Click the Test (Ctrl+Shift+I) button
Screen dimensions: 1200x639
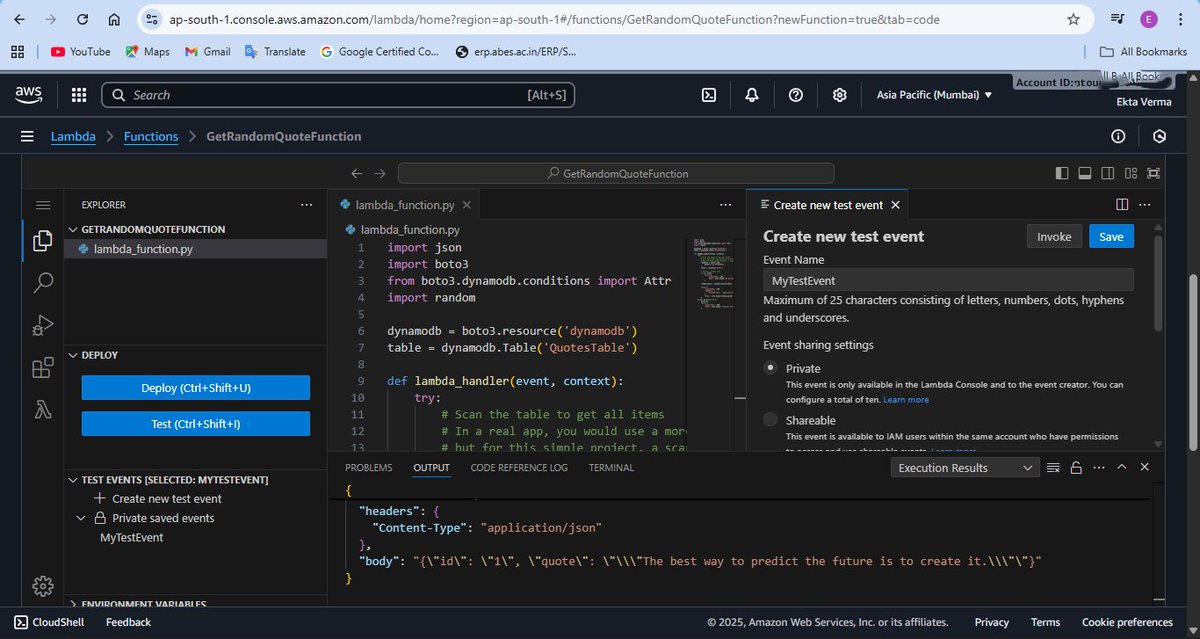pos(196,424)
